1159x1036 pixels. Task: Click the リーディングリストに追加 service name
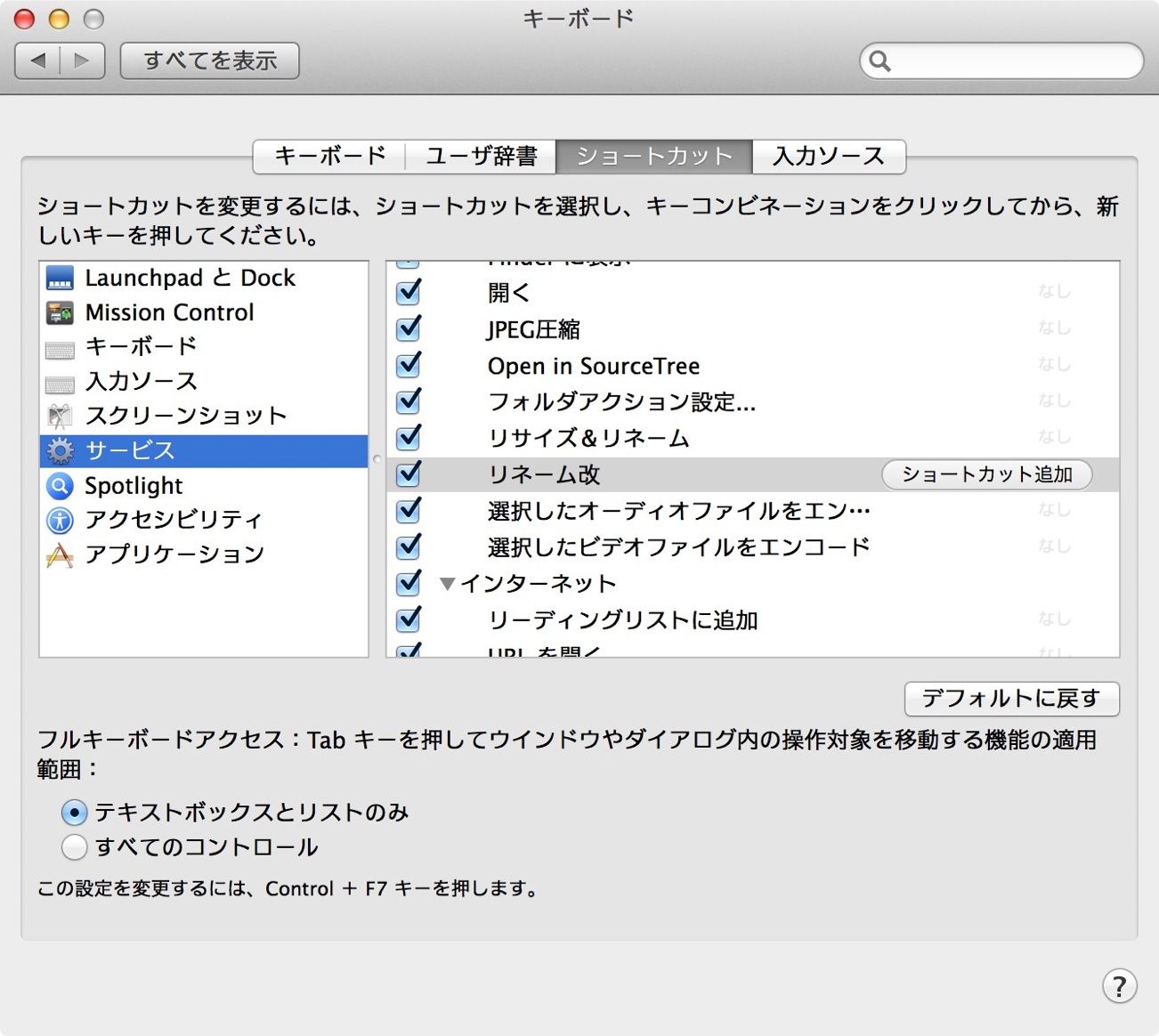coord(623,620)
